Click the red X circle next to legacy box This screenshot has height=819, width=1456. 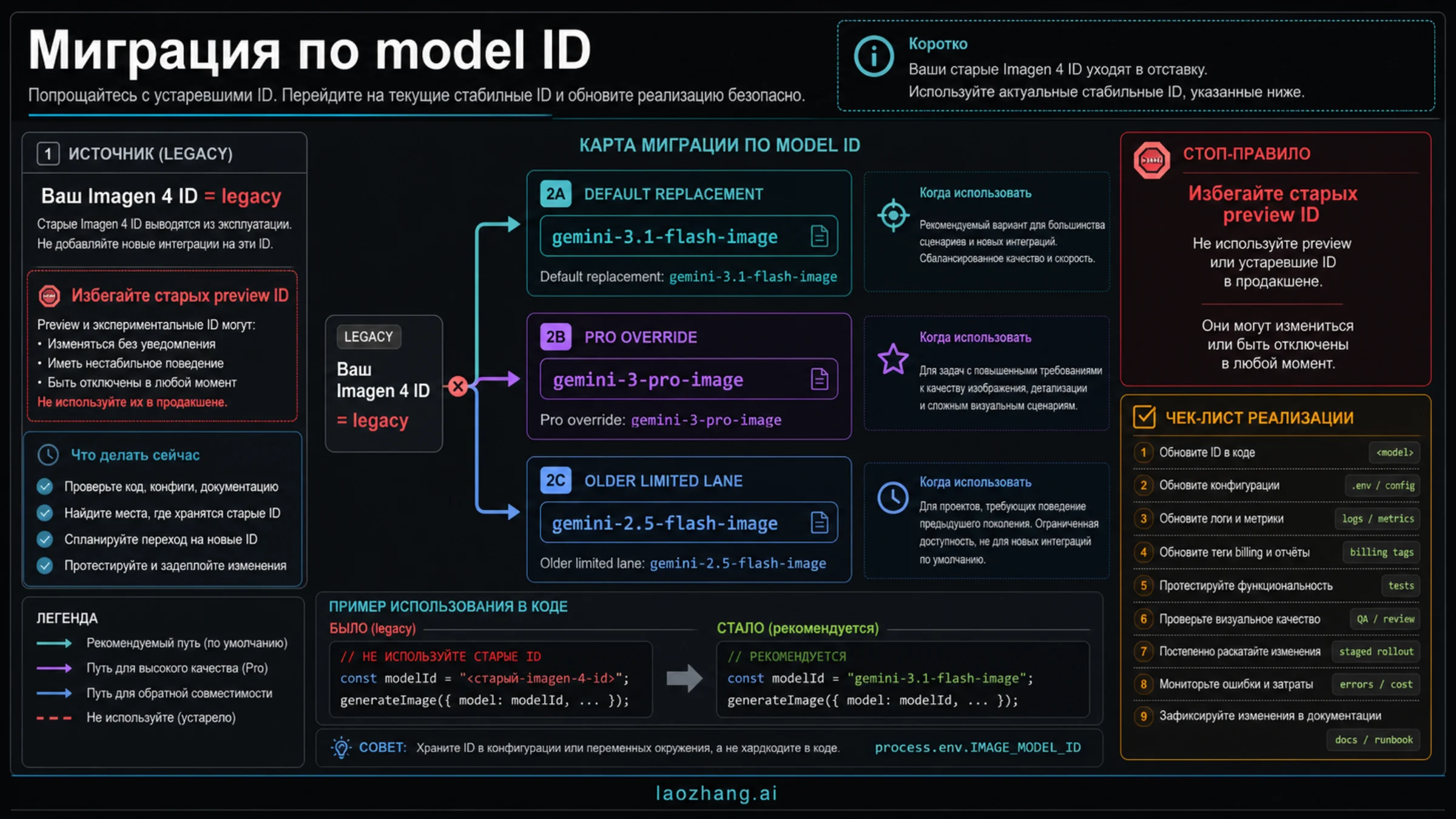click(458, 386)
